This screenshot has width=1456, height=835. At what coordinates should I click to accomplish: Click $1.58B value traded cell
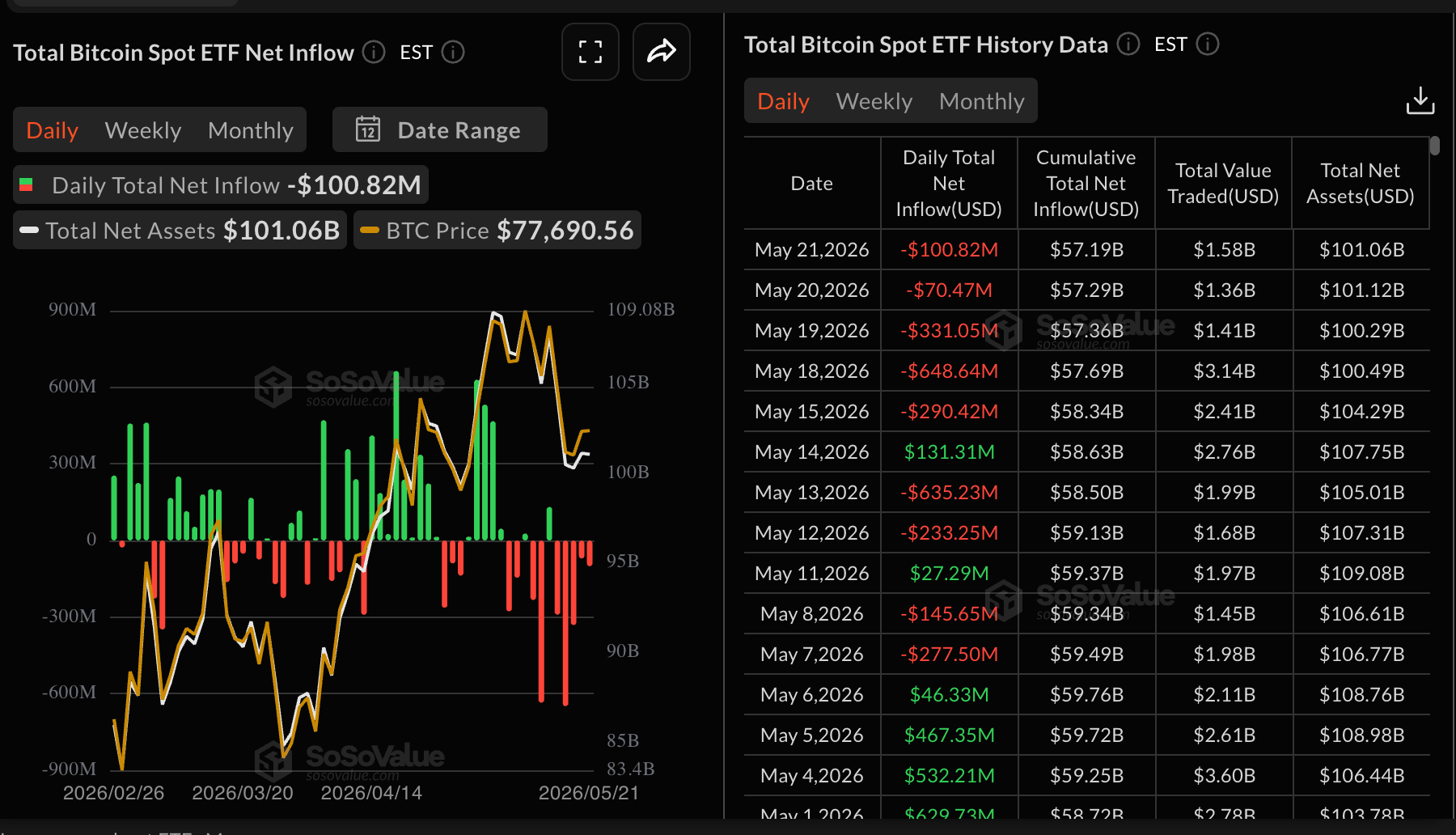pos(1224,250)
